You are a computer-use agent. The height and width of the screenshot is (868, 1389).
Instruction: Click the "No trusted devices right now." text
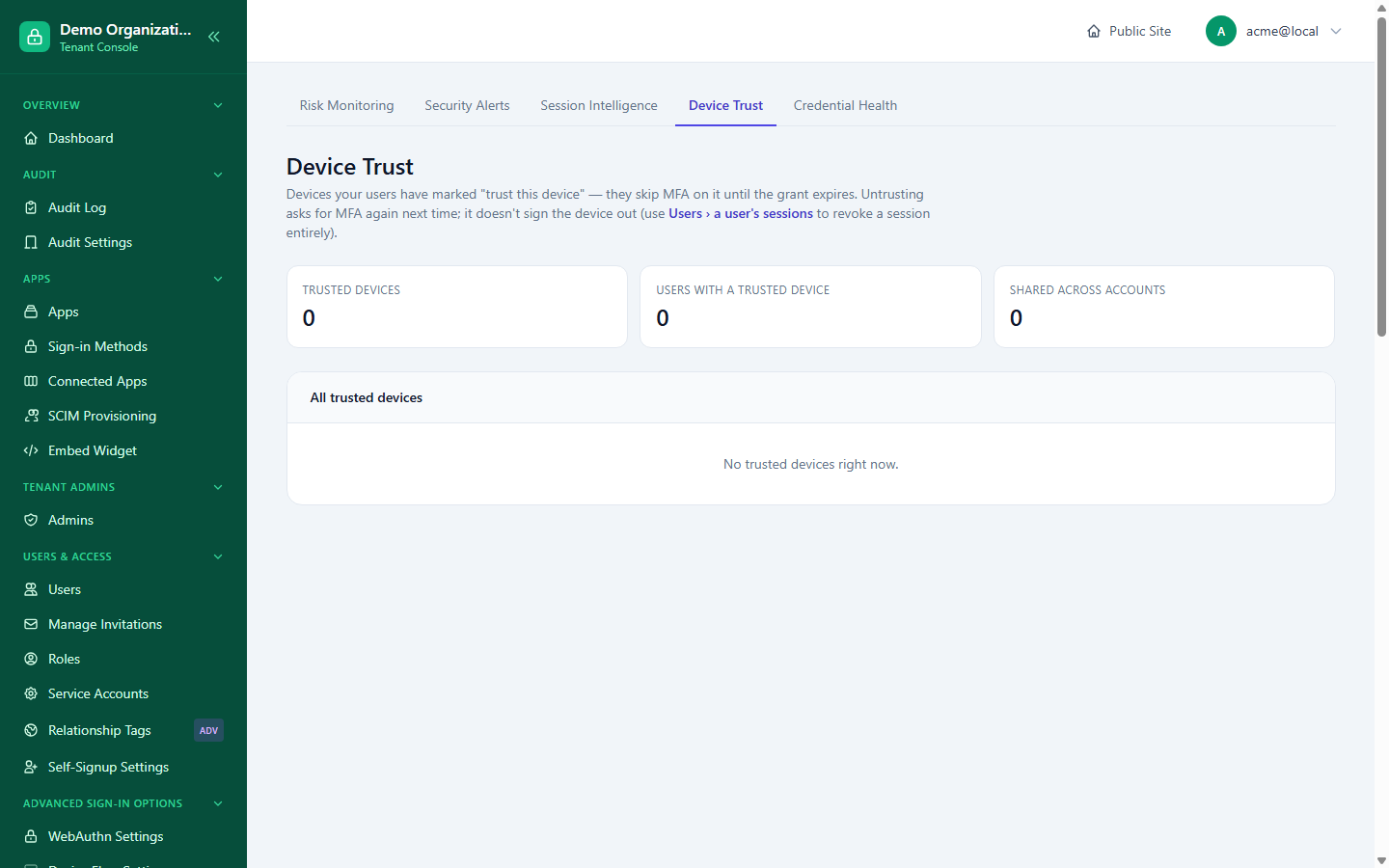click(x=811, y=464)
